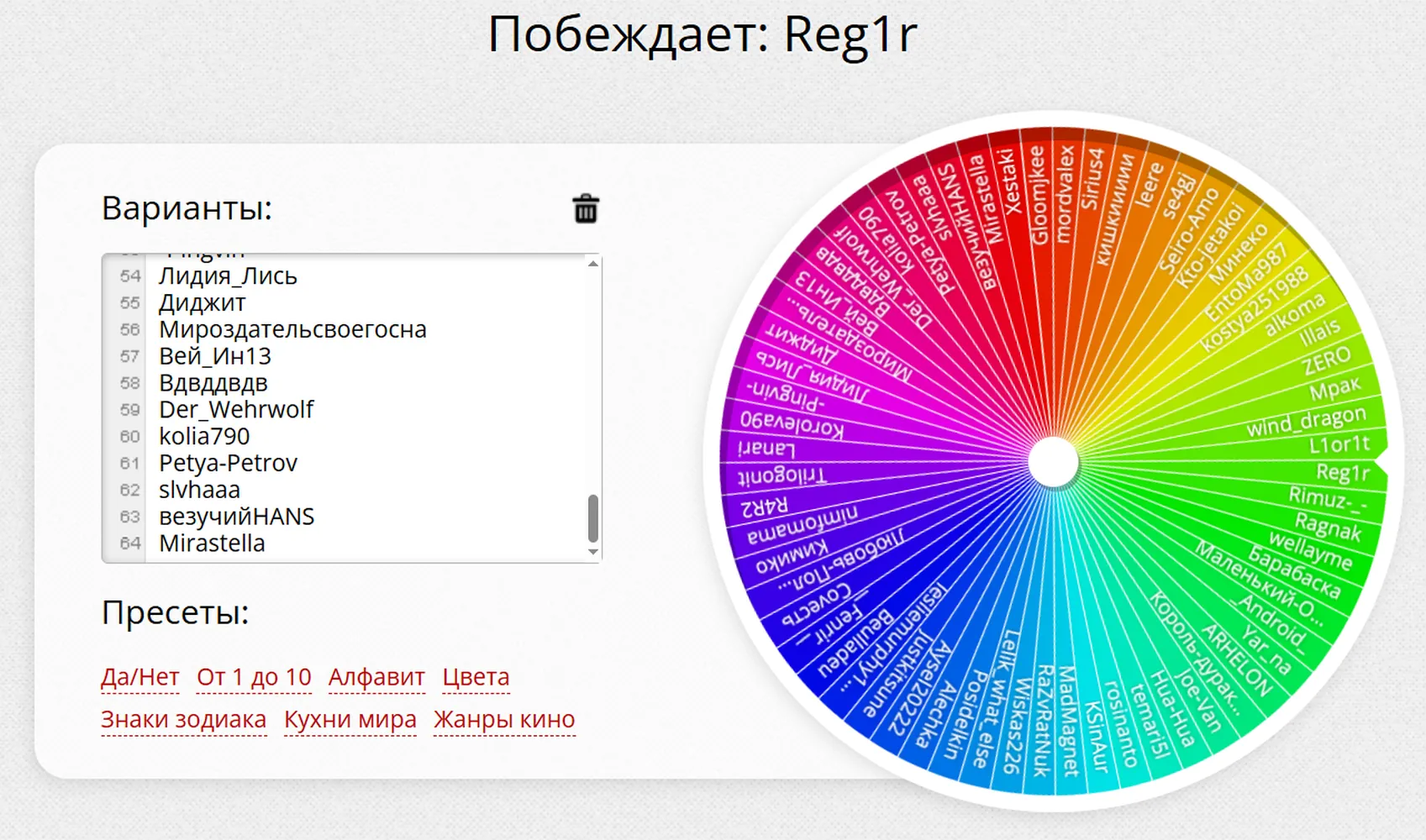This screenshot has width=1426, height=840.
Task: Click the Wiskas226 wheel segment
Action: 1016,726
